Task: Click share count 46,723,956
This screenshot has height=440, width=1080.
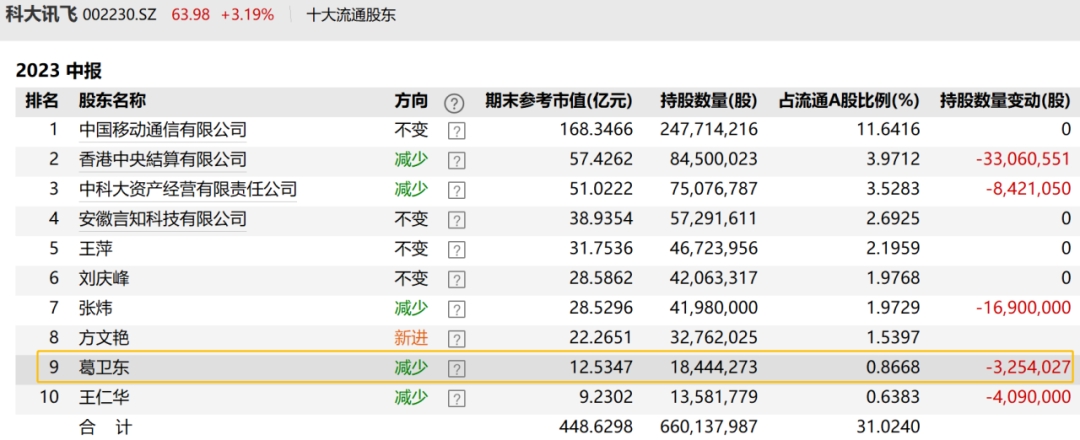Action: click(x=713, y=249)
